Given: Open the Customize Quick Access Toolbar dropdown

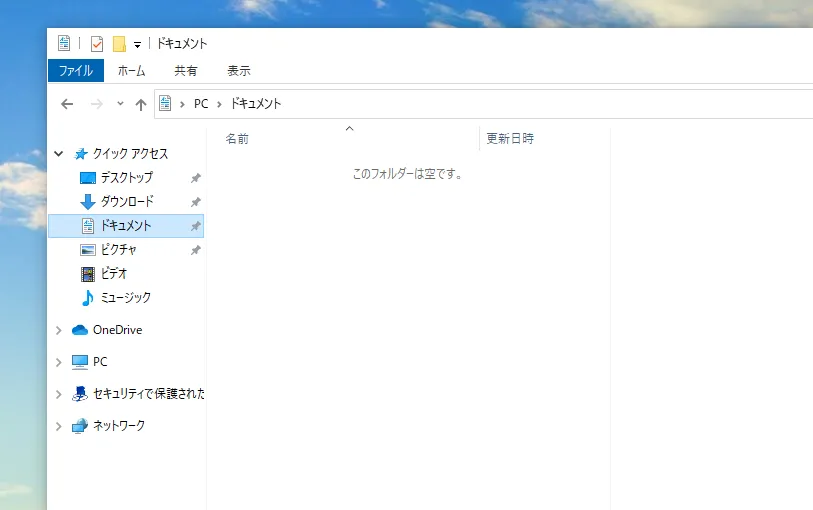Looking at the screenshot, I should 137,44.
